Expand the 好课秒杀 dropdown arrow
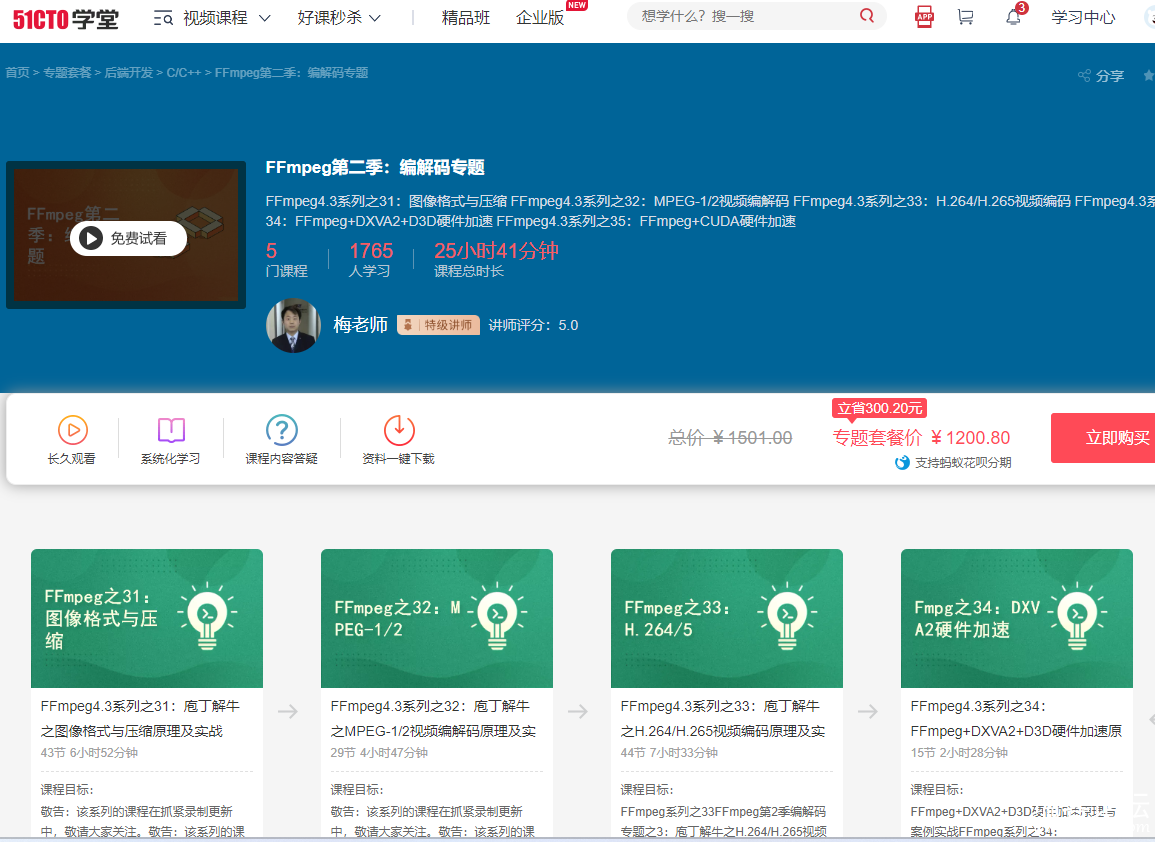1155x842 pixels. pyautogui.click(x=375, y=18)
